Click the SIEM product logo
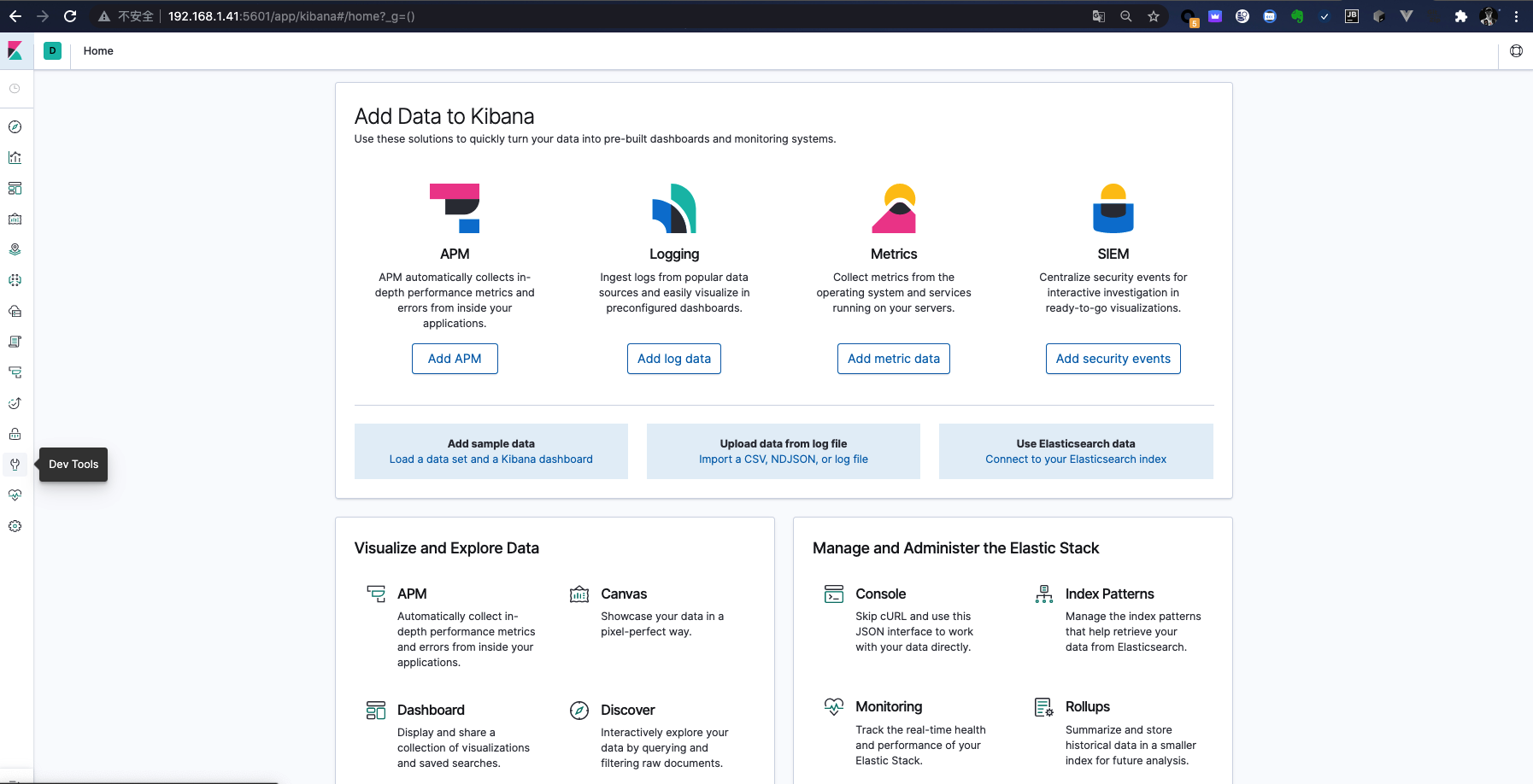Viewport: 1533px width, 784px height. (x=1113, y=208)
